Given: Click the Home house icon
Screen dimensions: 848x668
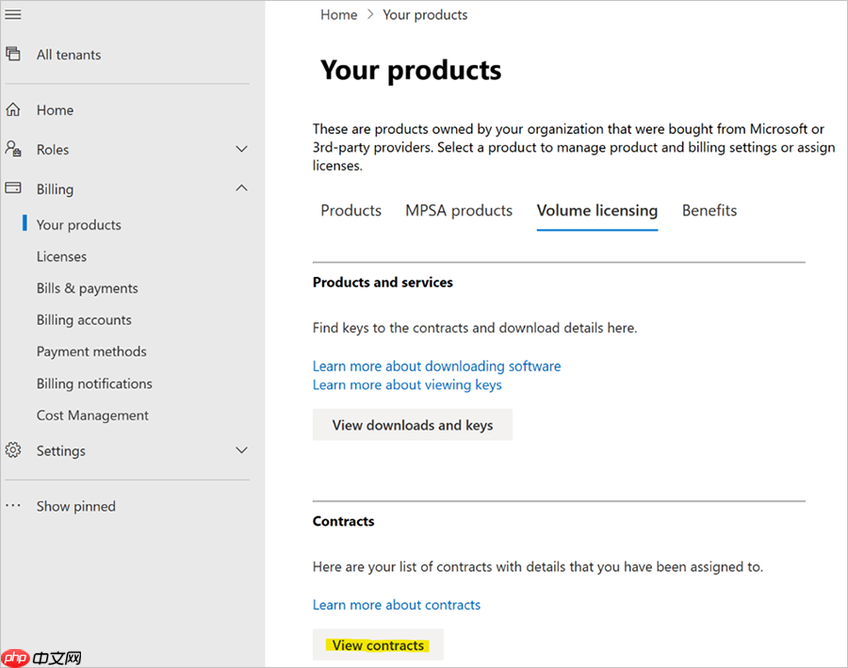Looking at the screenshot, I should [x=13, y=110].
